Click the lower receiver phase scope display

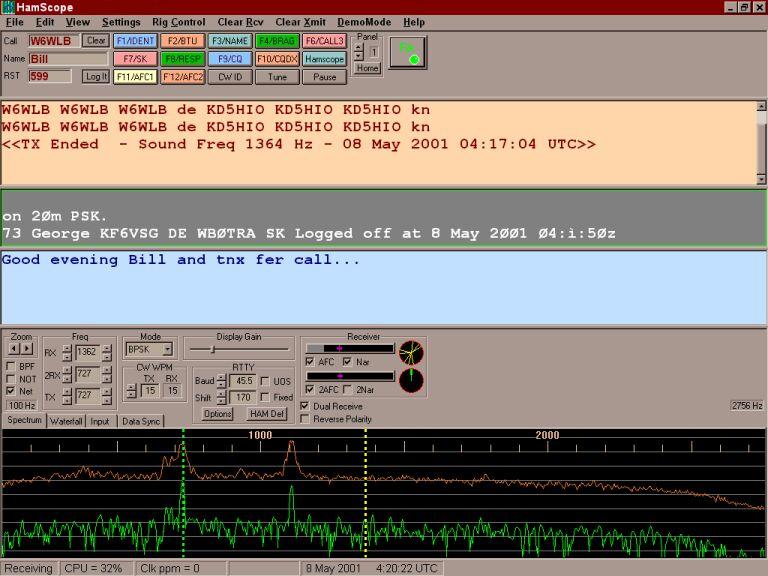[x=411, y=381]
